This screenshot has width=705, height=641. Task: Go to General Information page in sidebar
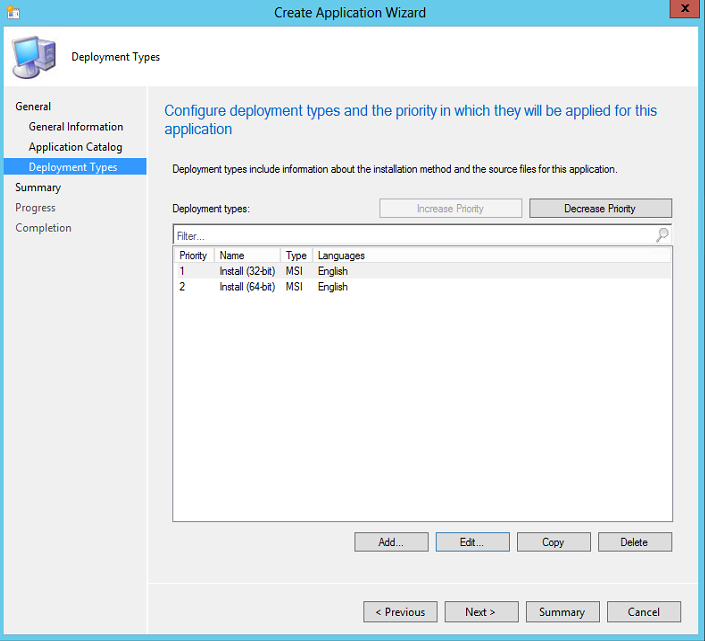[x=76, y=127]
